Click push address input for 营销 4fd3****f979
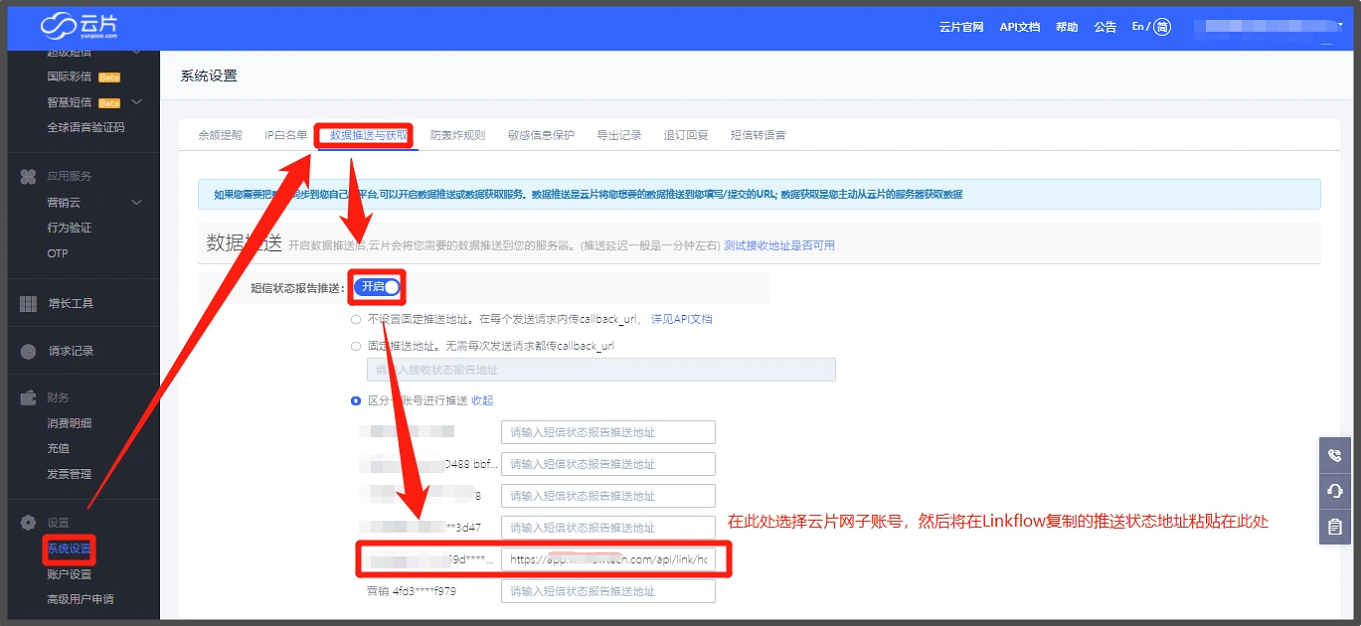 click(x=608, y=591)
